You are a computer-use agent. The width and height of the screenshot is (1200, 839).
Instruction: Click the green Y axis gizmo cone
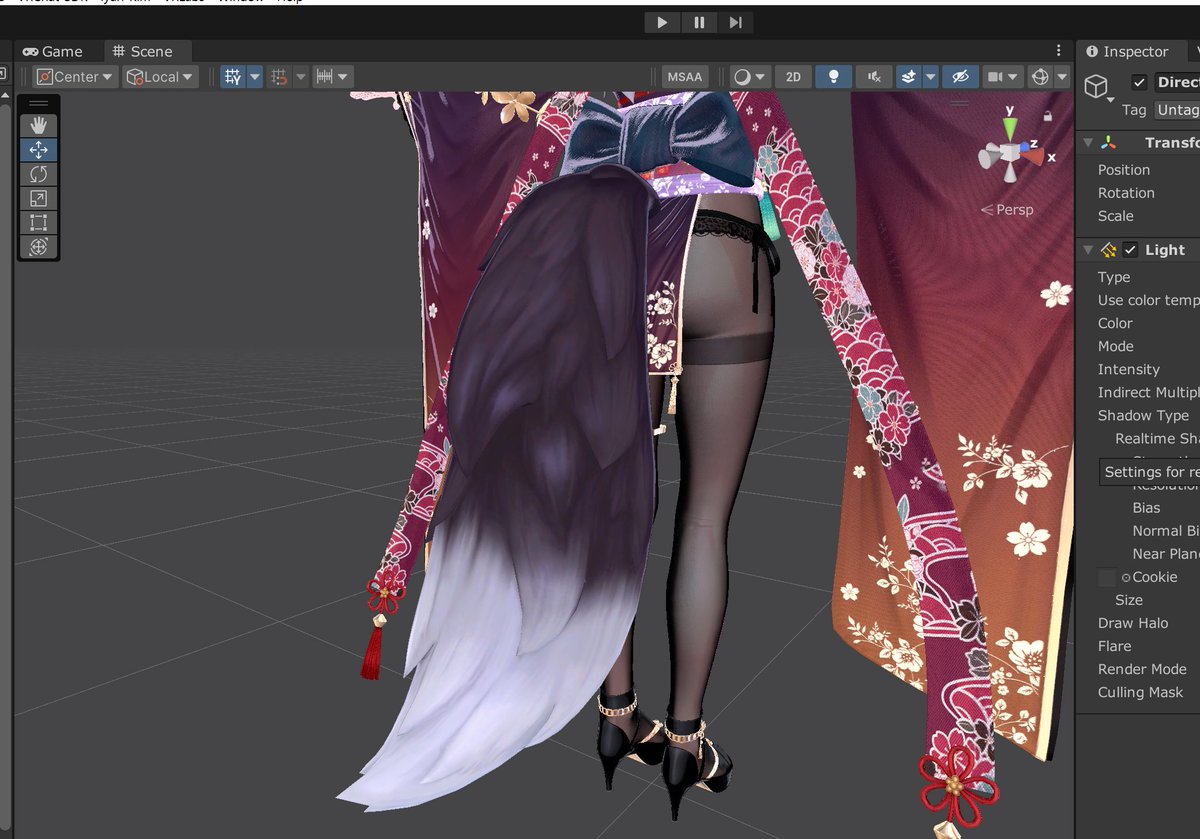(x=1011, y=128)
